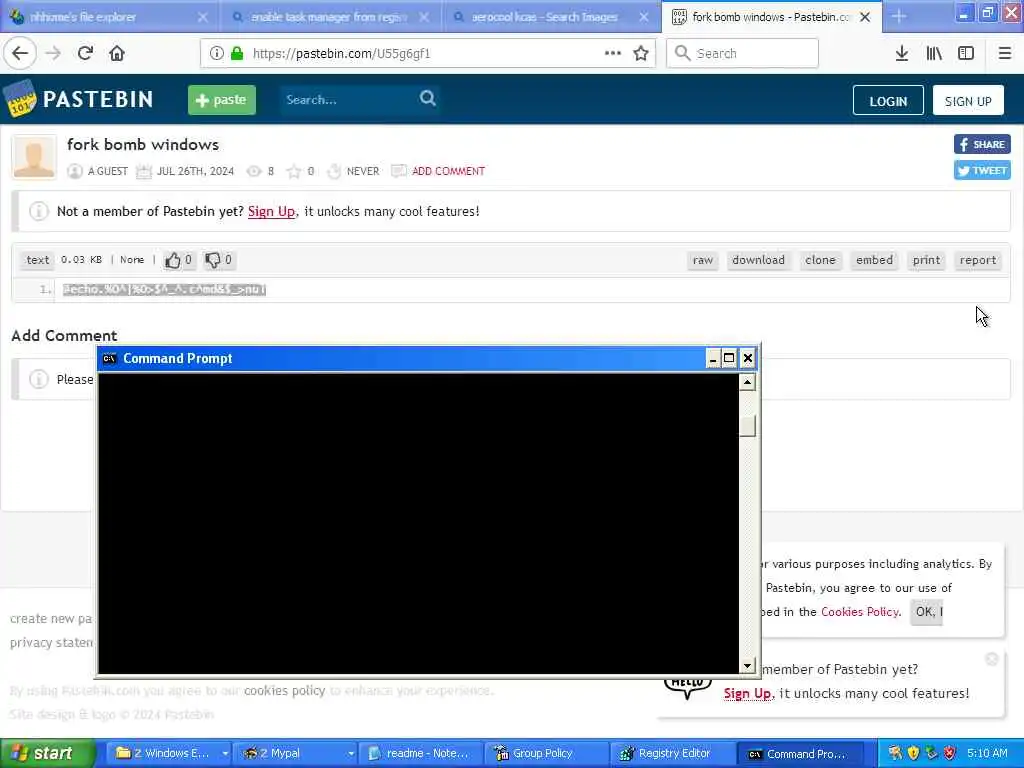Report this paste
The width and height of the screenshot is (1024, 768).
pos(978,260)
